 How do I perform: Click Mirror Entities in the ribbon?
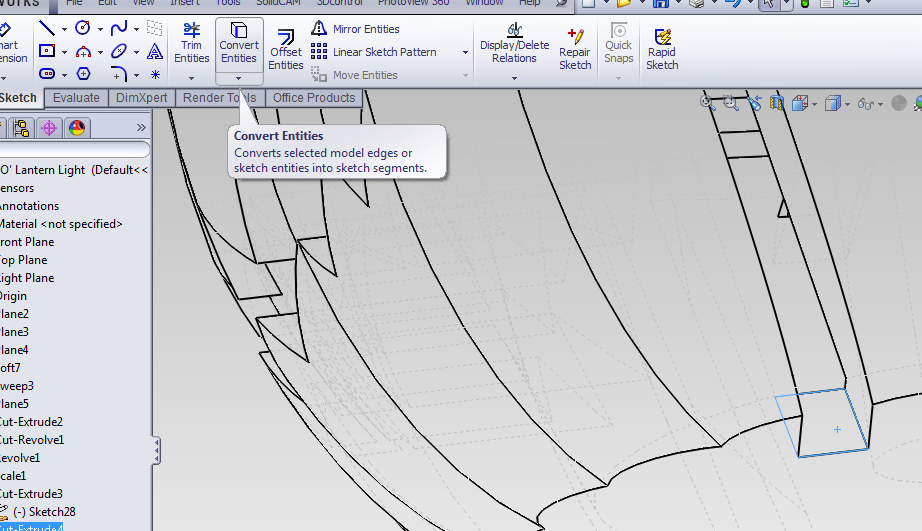pos(356,28)
